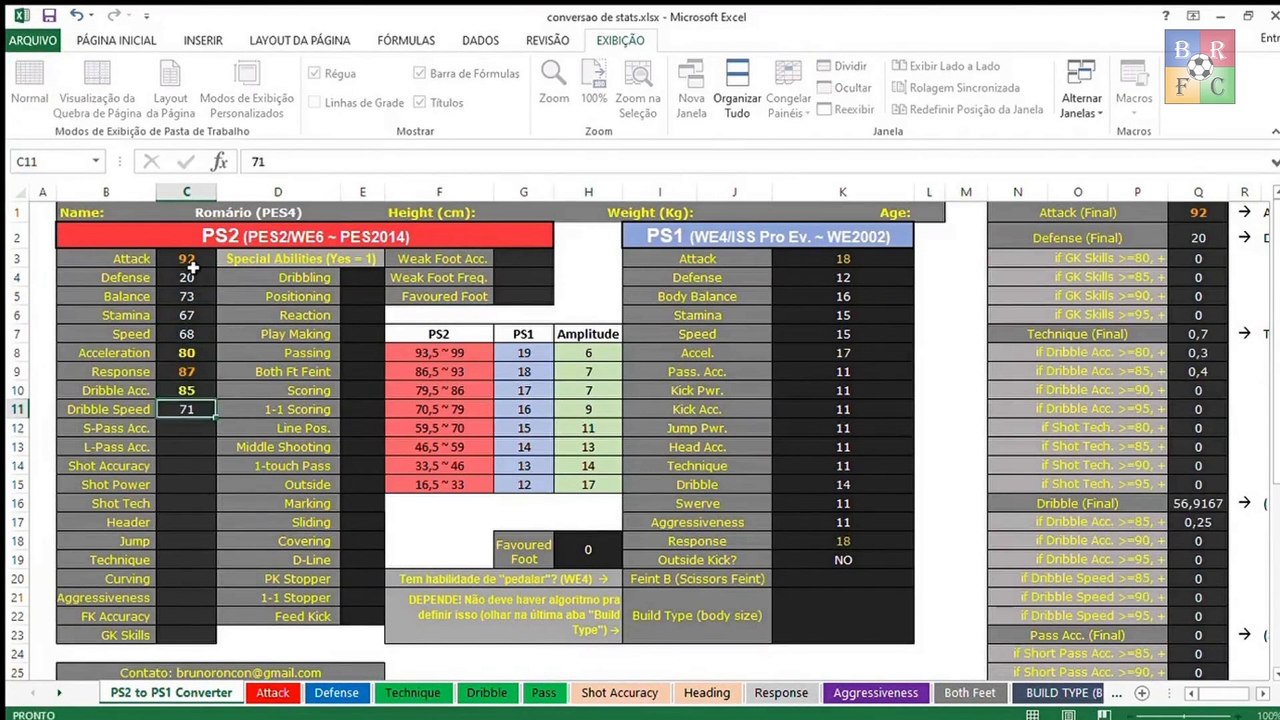
Task: Click Zoom na Seleção icon
Action: click(x=638, y=88)
